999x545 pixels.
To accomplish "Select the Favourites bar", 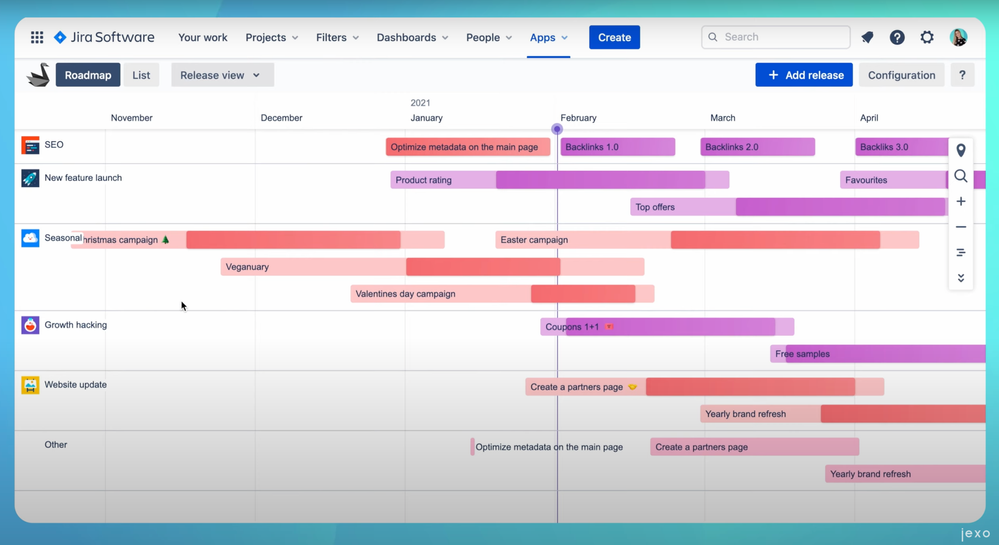I will (895, 180).
